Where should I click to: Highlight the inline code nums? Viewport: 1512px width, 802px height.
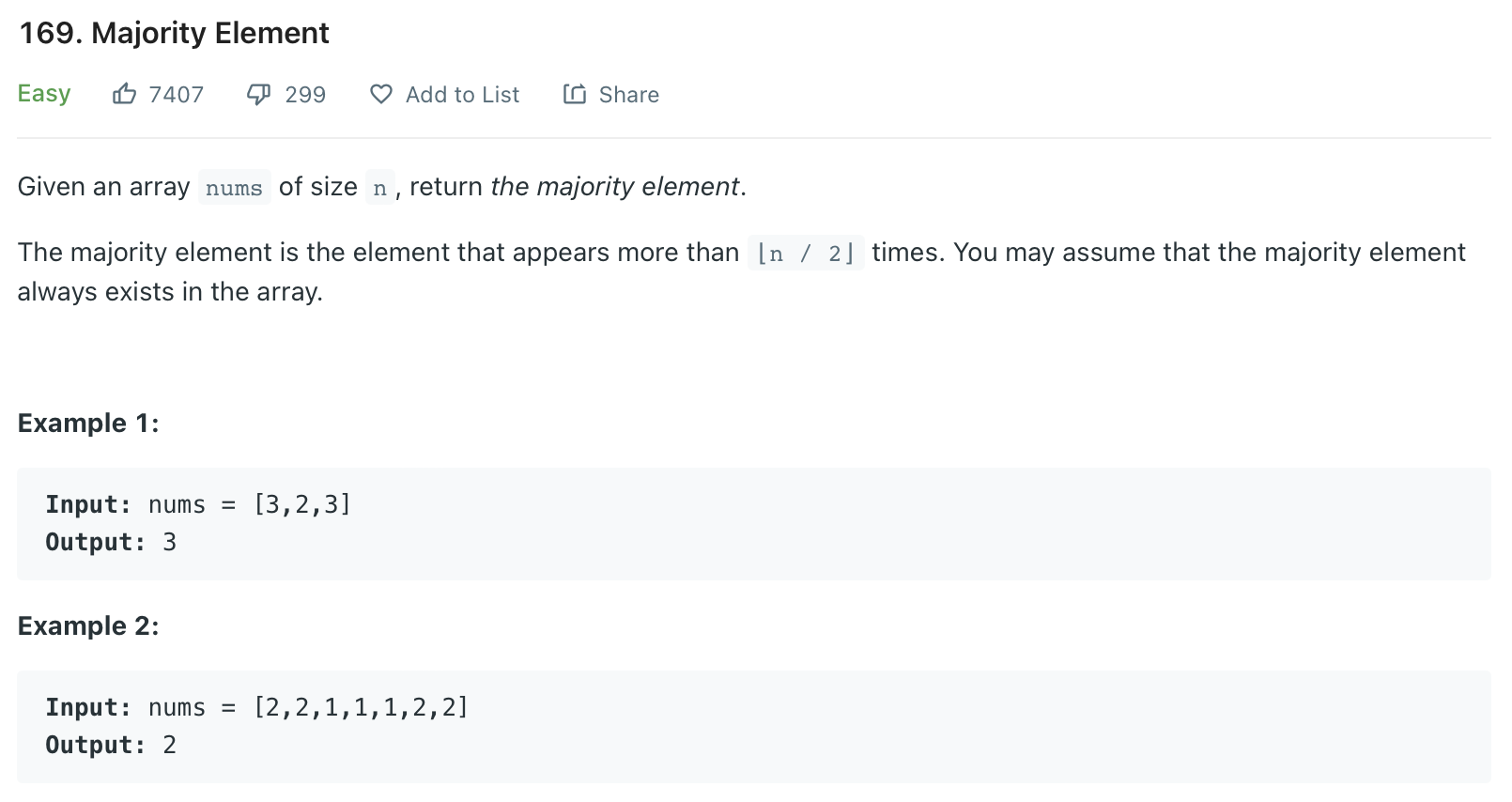[x=234, y=187]
